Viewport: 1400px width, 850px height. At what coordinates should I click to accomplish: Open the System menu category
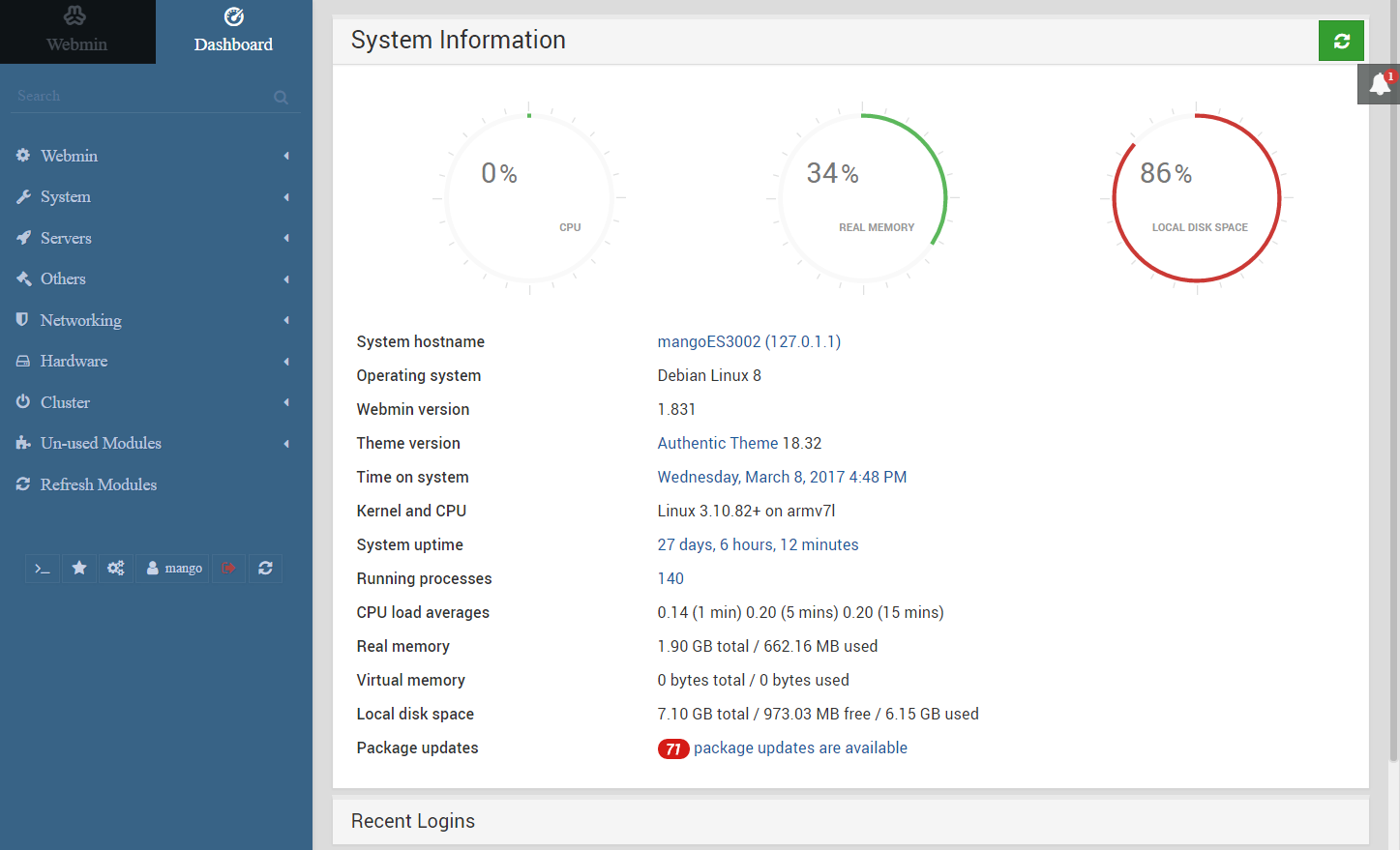click(x=156, y=197)
